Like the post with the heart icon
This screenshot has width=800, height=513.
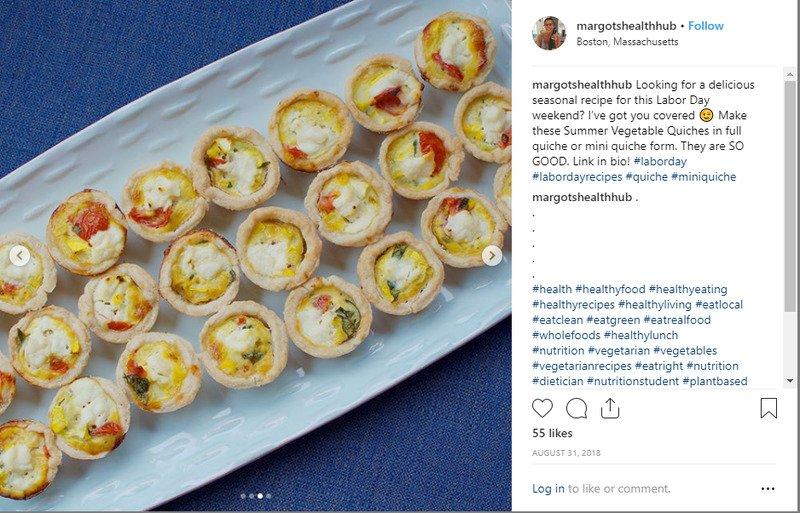(x=542, y=408)
